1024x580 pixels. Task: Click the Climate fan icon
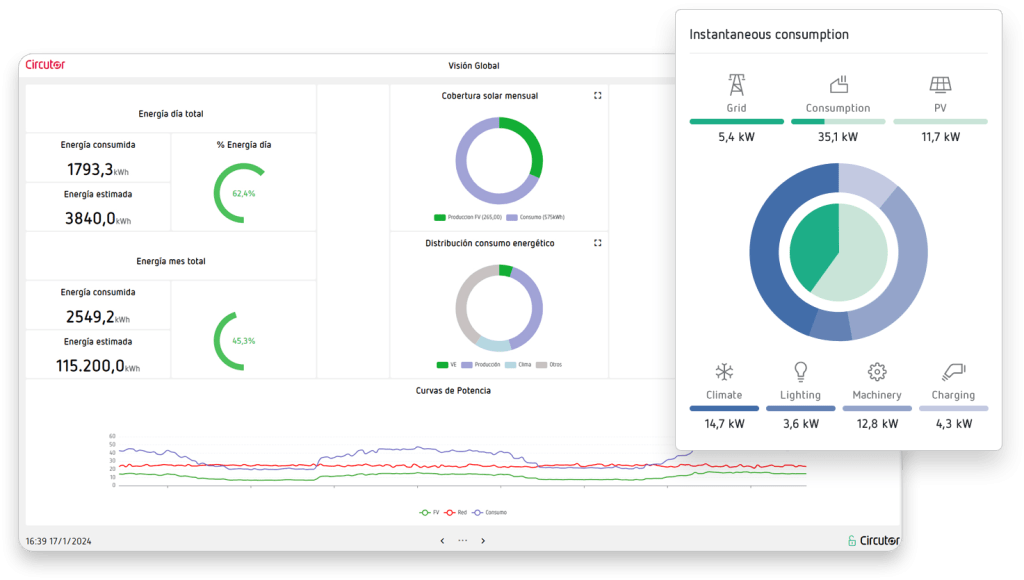(x=723, y=370)
